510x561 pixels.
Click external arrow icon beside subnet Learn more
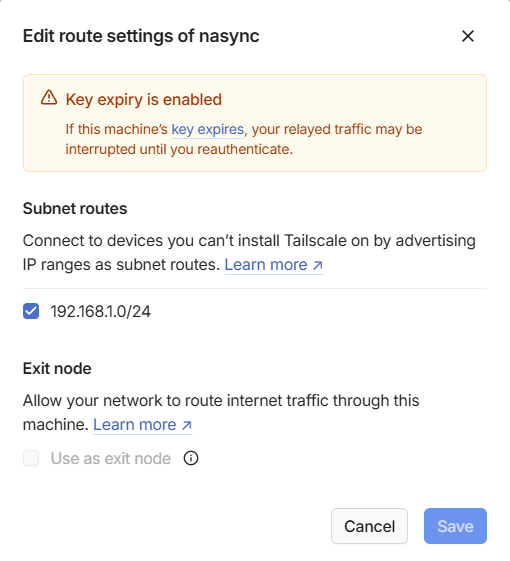click(x=318, y=265)
